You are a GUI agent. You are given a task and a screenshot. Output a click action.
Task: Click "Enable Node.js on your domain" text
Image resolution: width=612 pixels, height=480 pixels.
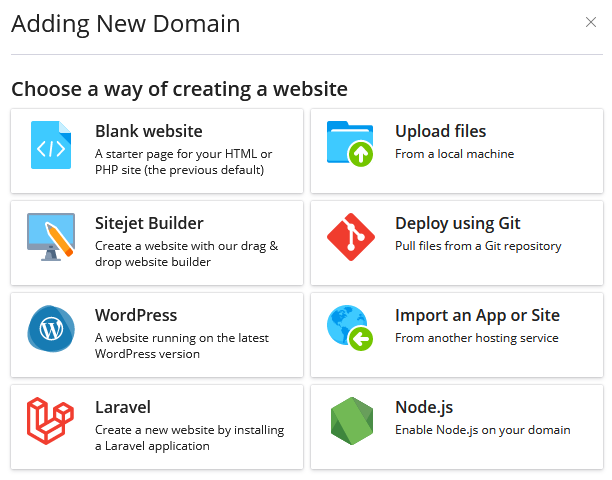coord(483,430)
